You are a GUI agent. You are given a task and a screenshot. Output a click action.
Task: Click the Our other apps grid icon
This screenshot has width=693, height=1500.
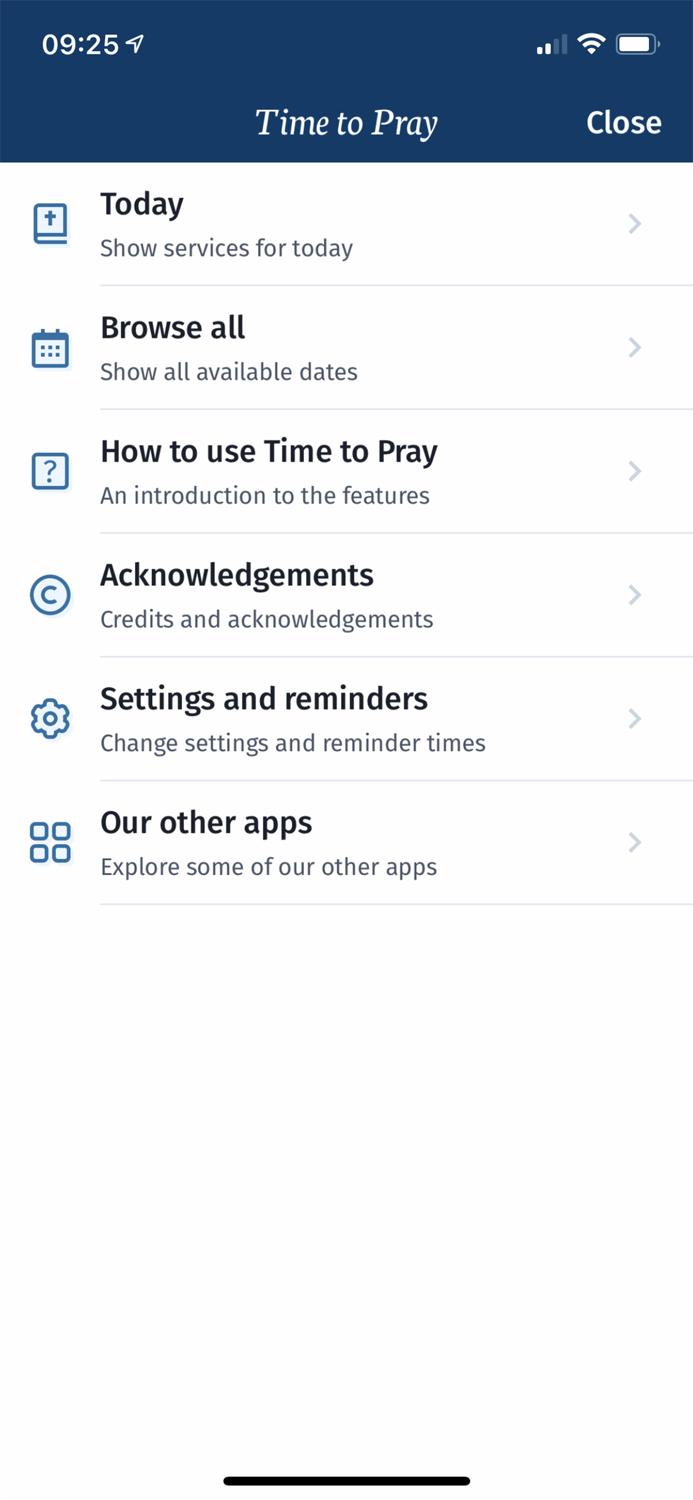point(50,842)
